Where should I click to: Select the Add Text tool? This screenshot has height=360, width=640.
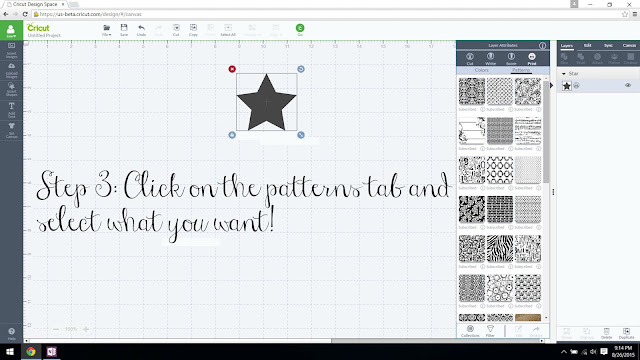[11, 110]
